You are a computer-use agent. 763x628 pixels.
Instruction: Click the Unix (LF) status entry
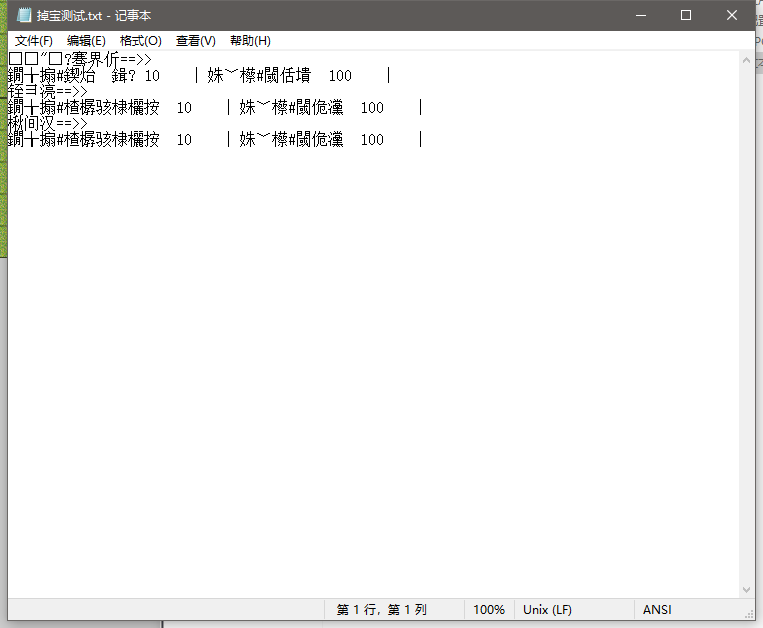coord(547,610)
